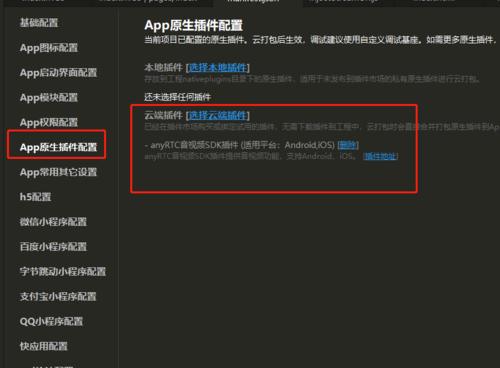The image size is (500, 368).
Task: Delete the anyRTC音视频SDK插件 entry
Action: tap(348, 145)
